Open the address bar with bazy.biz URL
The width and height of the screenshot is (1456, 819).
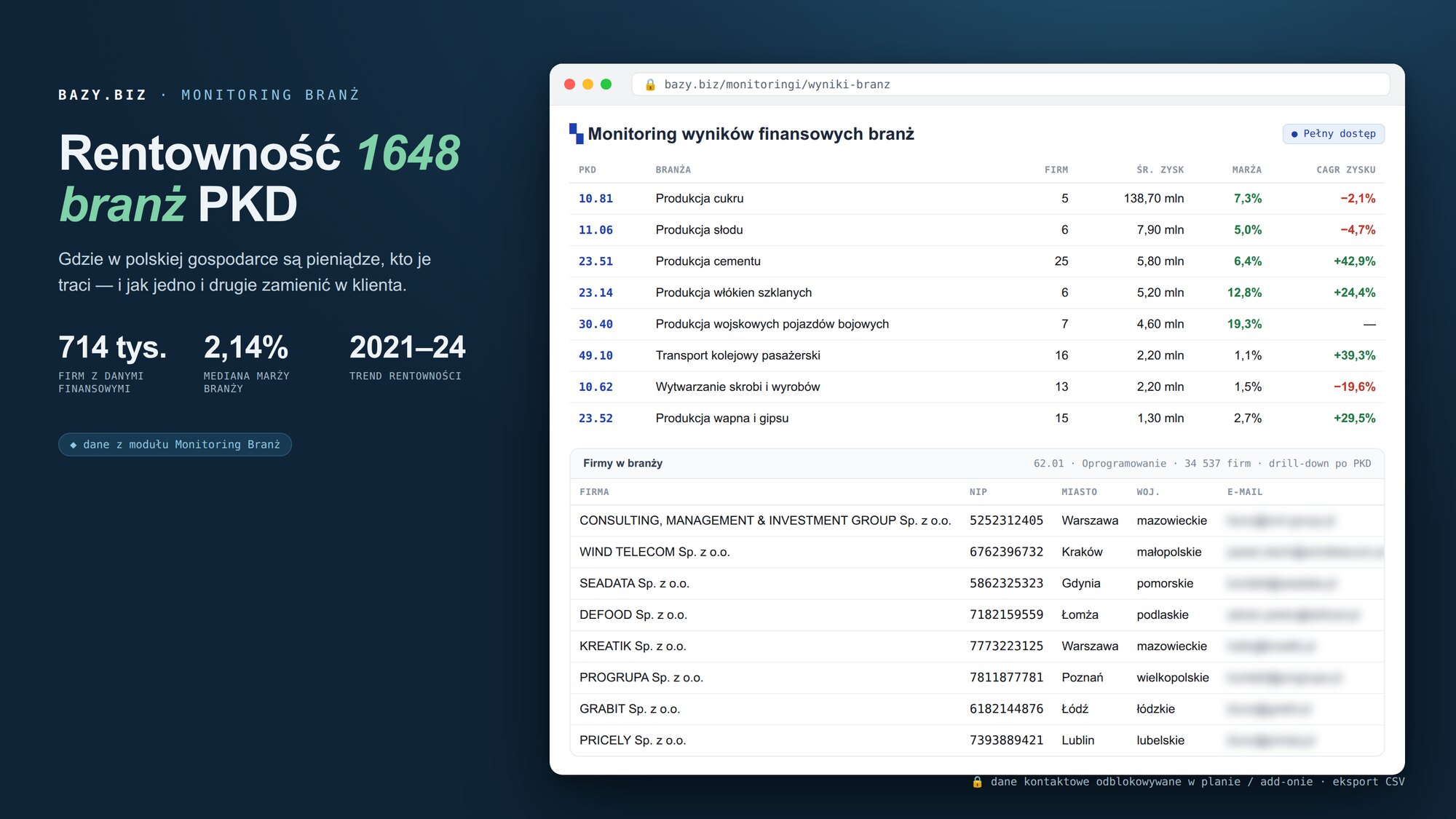tap(1010, 84)
